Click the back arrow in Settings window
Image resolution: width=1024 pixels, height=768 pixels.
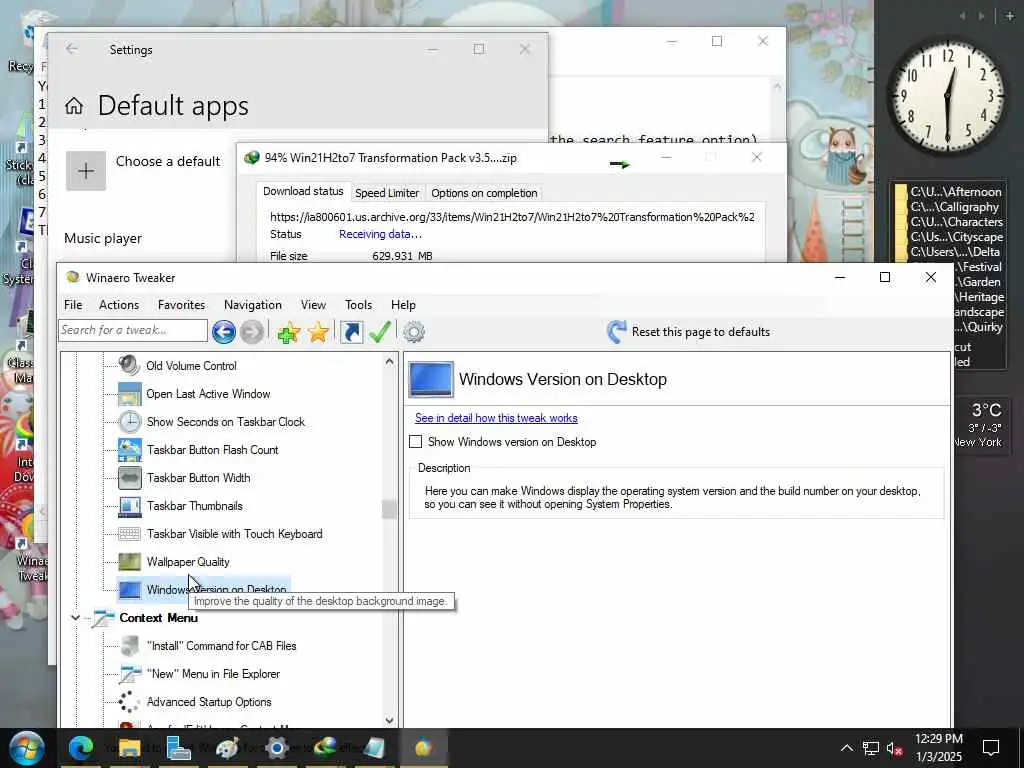[x=72, y=49]
